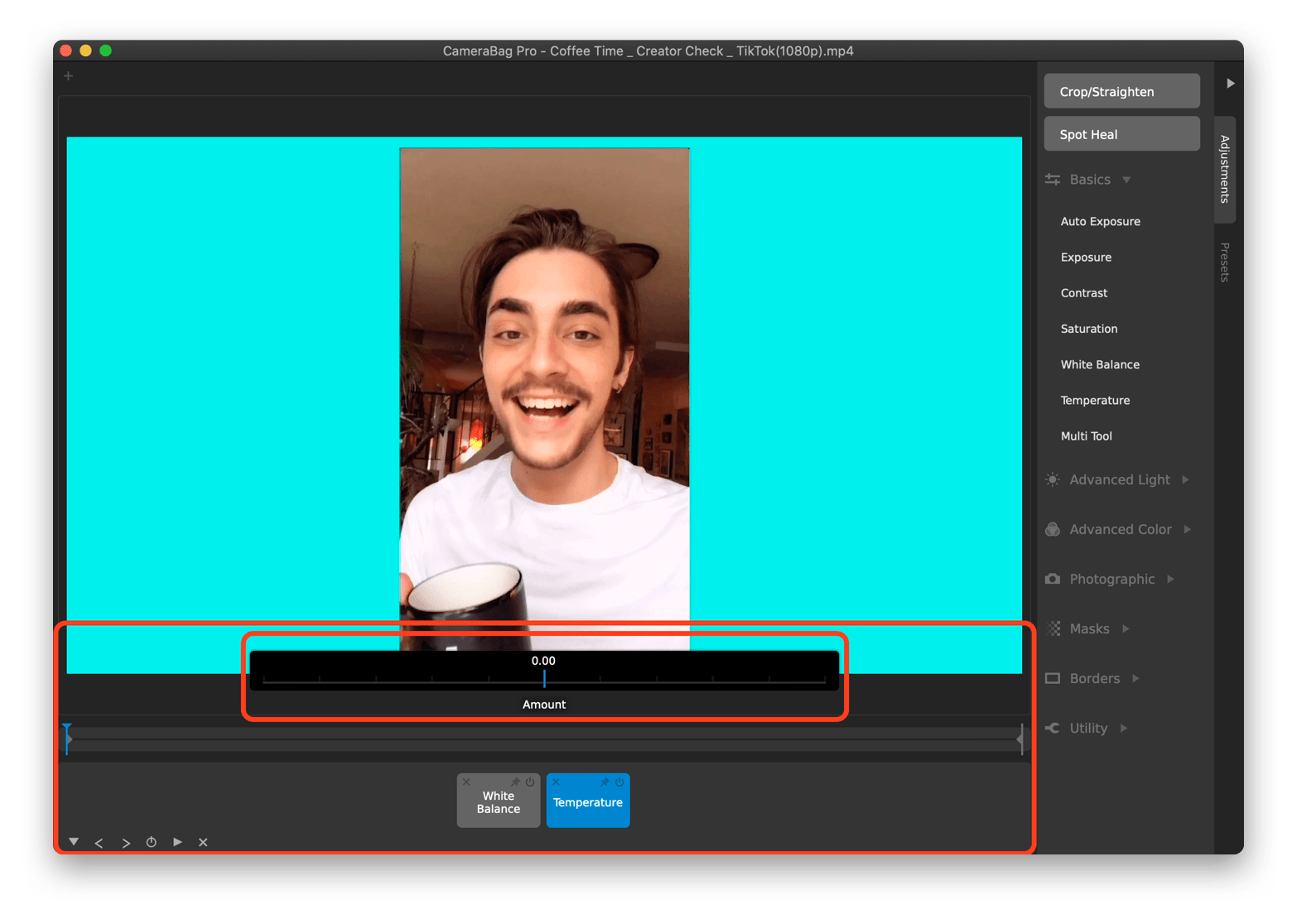Click the Spot Heal button
Viewport: 1292px width, 924px height.
(x=1121, y=135)
